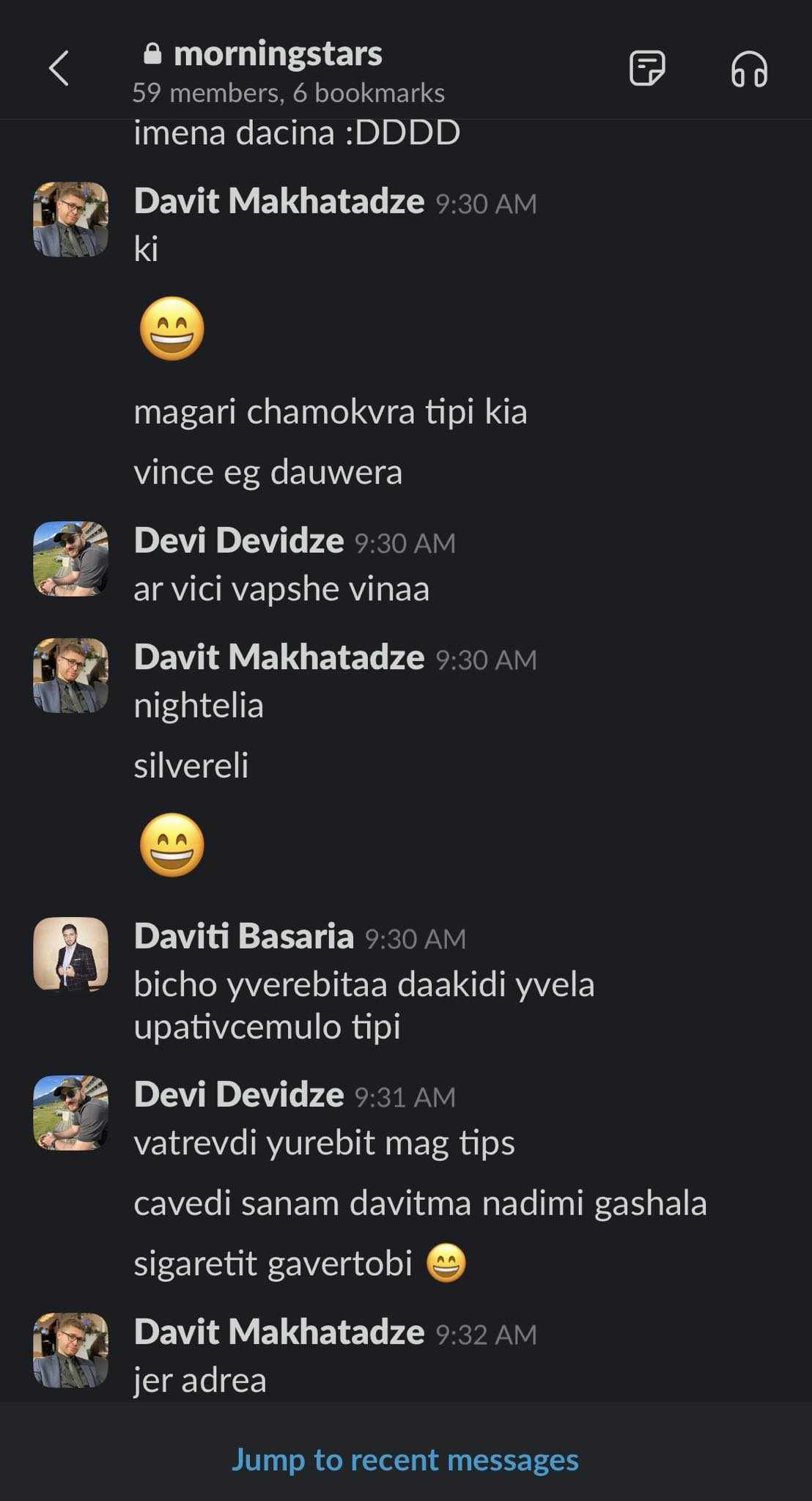Select the message "ar vici vapshe vinaa"
The width and height of the screenshot is (812, 1501).
[x=281, y=589]
